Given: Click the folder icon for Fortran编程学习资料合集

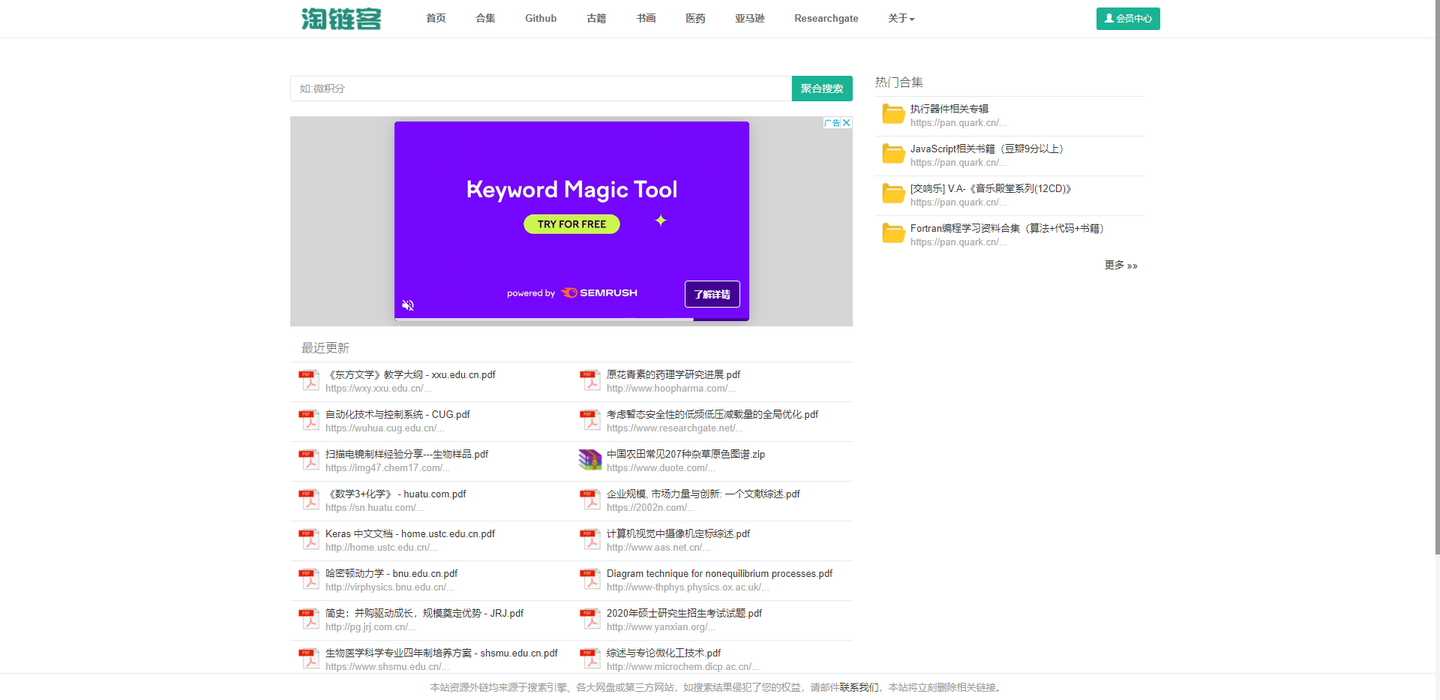Looking at the screenshot, I should (x=894, y=234).
